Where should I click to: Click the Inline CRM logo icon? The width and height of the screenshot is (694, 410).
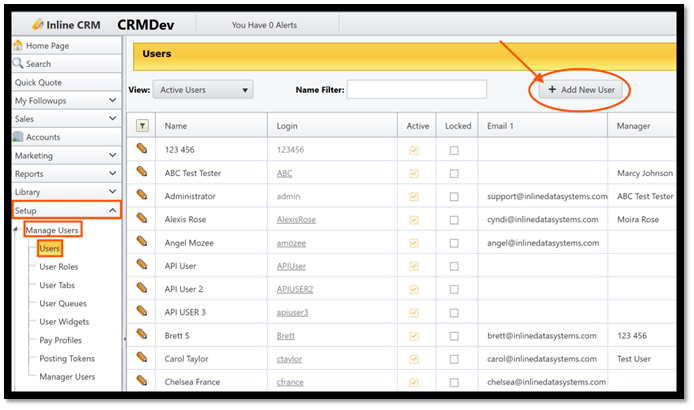tap(38, 24)
